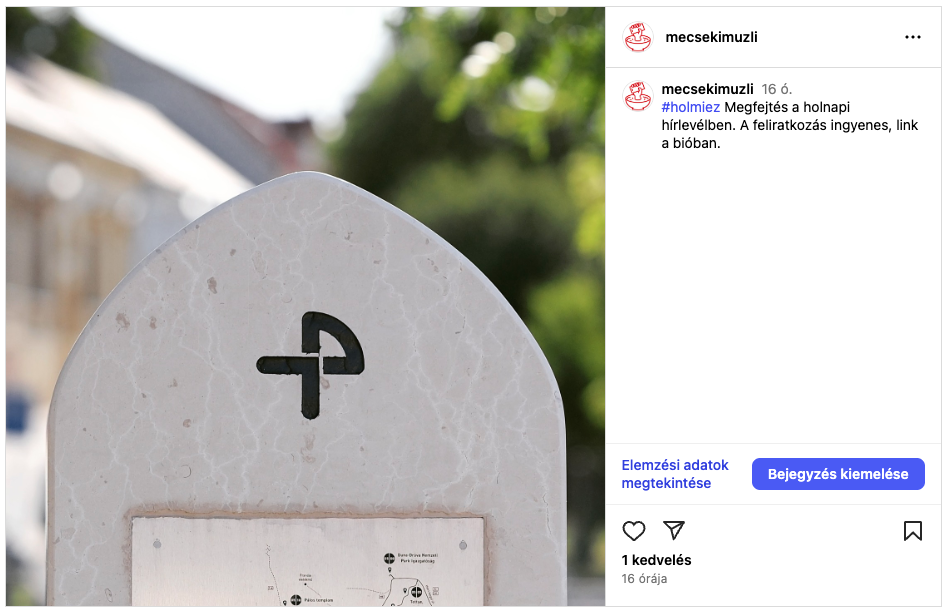View who liked via 1 kedvelés
951x615 pixels.
click(656, 560)
